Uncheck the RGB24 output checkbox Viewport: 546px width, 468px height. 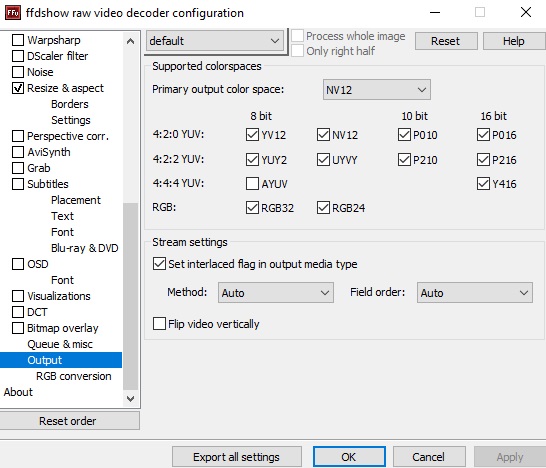pyautogui.click(x=323, y=208)
